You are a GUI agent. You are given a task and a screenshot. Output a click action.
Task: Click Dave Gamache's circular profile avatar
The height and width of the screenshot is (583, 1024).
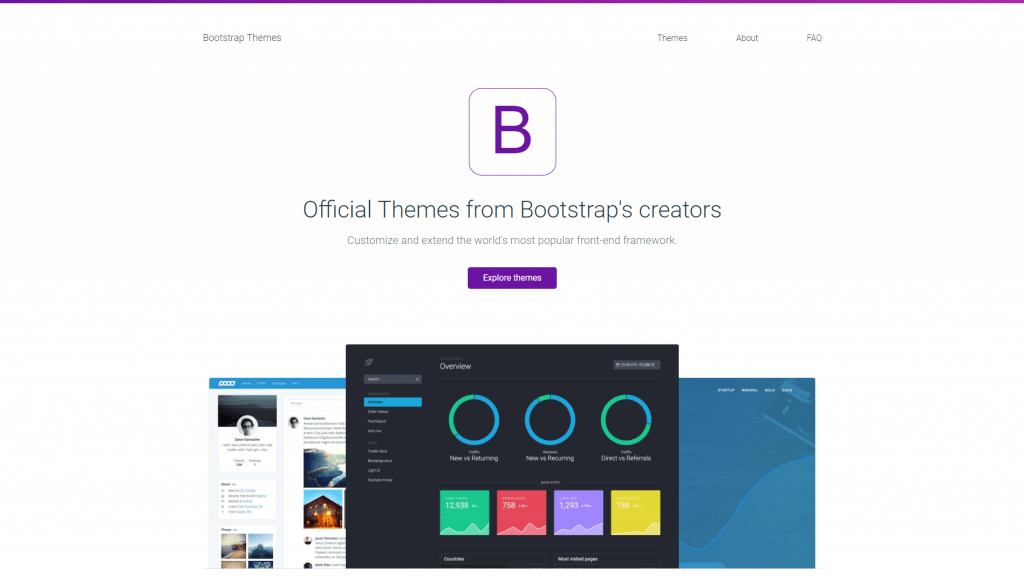tap(247, 426)
